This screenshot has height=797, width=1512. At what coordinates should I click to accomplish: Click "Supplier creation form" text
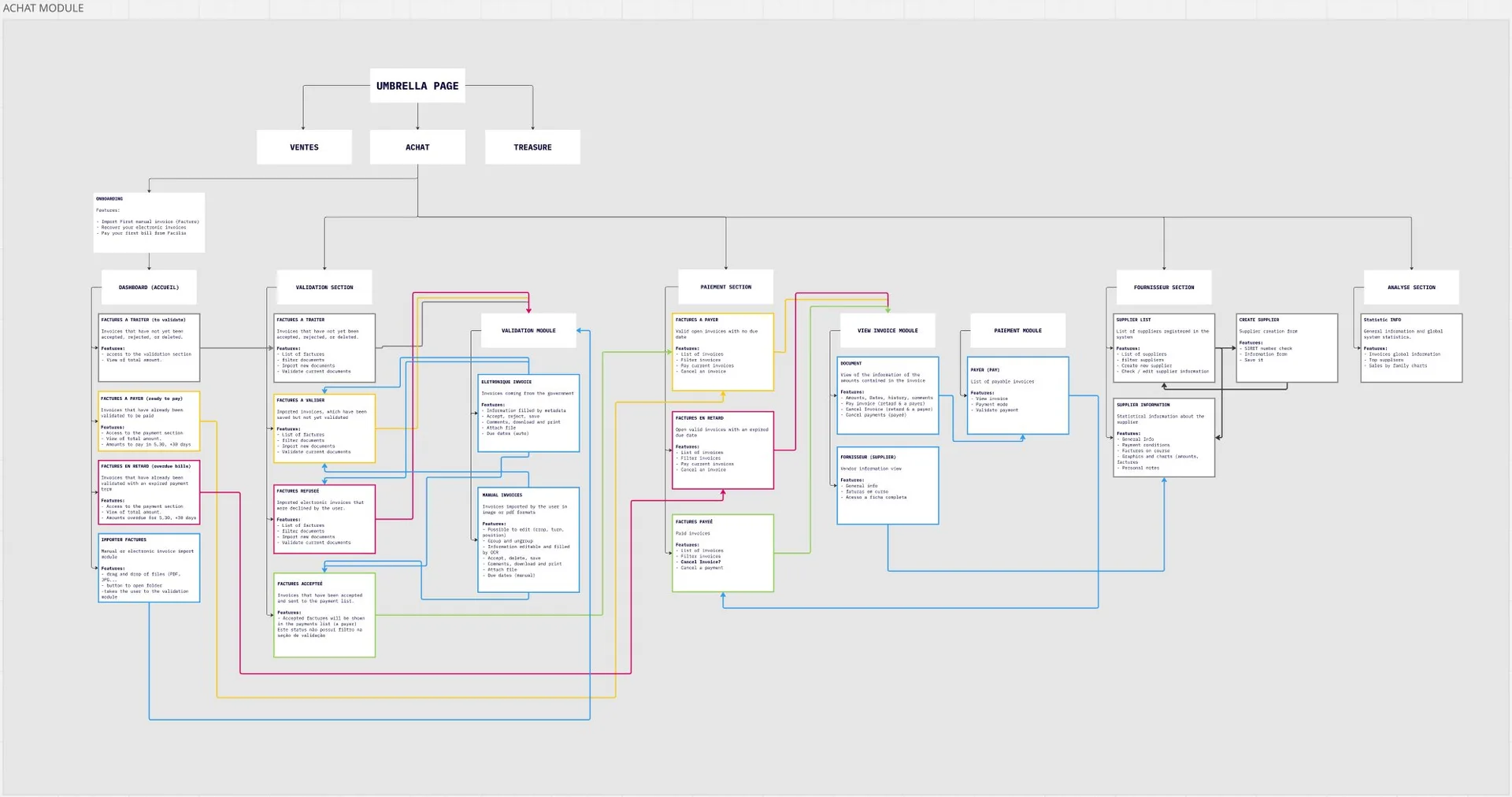1268,332
